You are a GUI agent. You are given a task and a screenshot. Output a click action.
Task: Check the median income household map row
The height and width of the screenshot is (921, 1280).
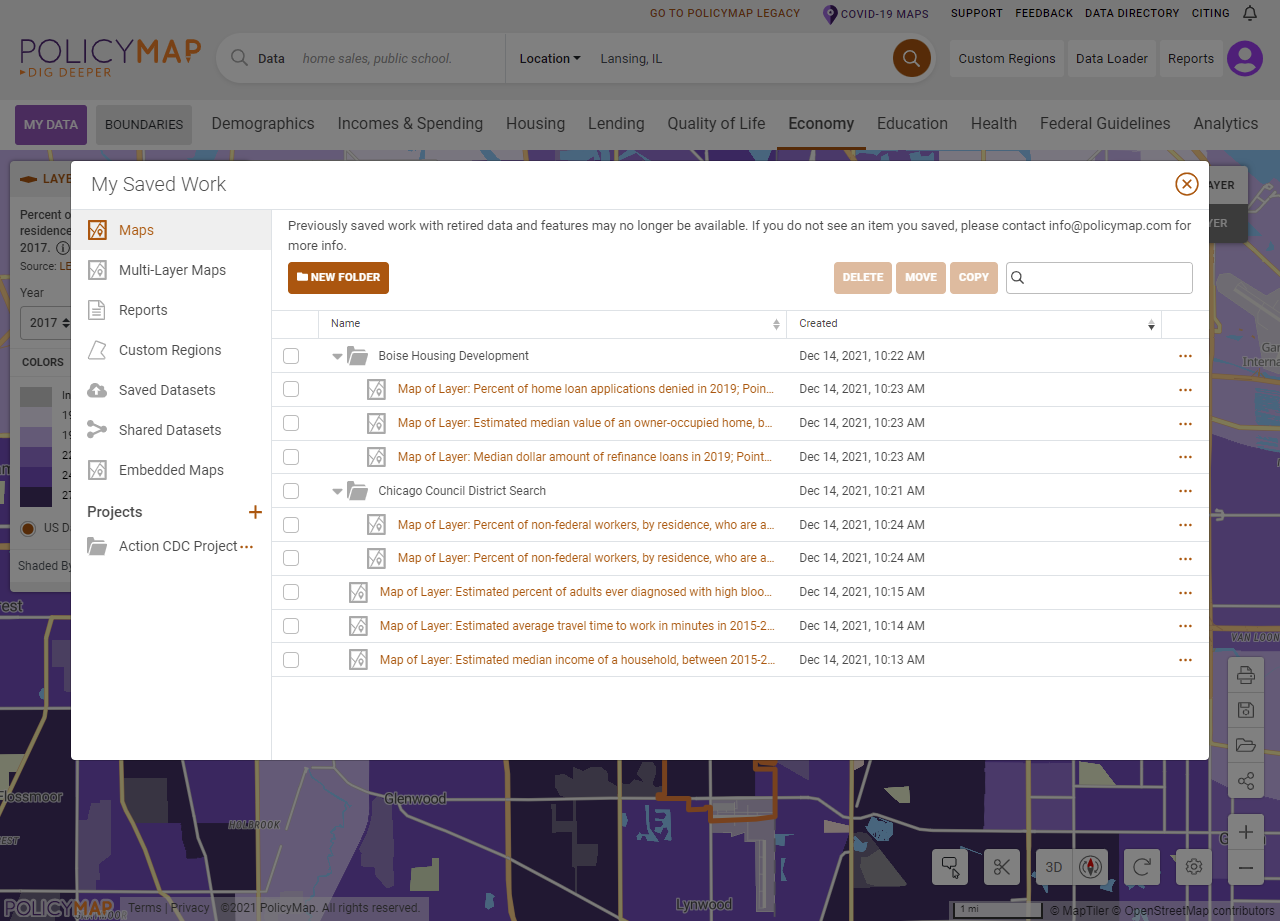coord(291,660)
